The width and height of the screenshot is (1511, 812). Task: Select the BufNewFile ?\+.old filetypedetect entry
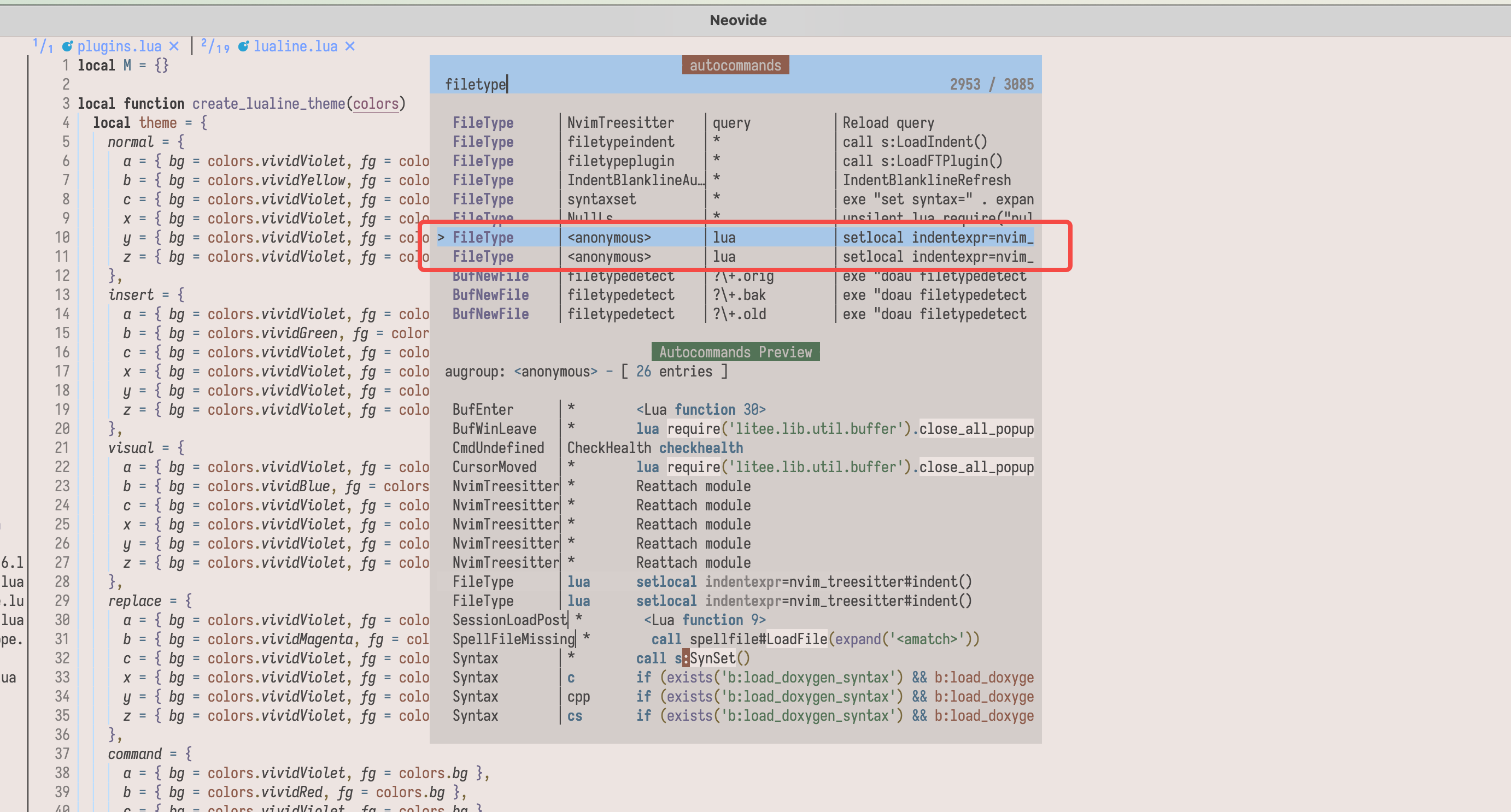click(739, 314)
